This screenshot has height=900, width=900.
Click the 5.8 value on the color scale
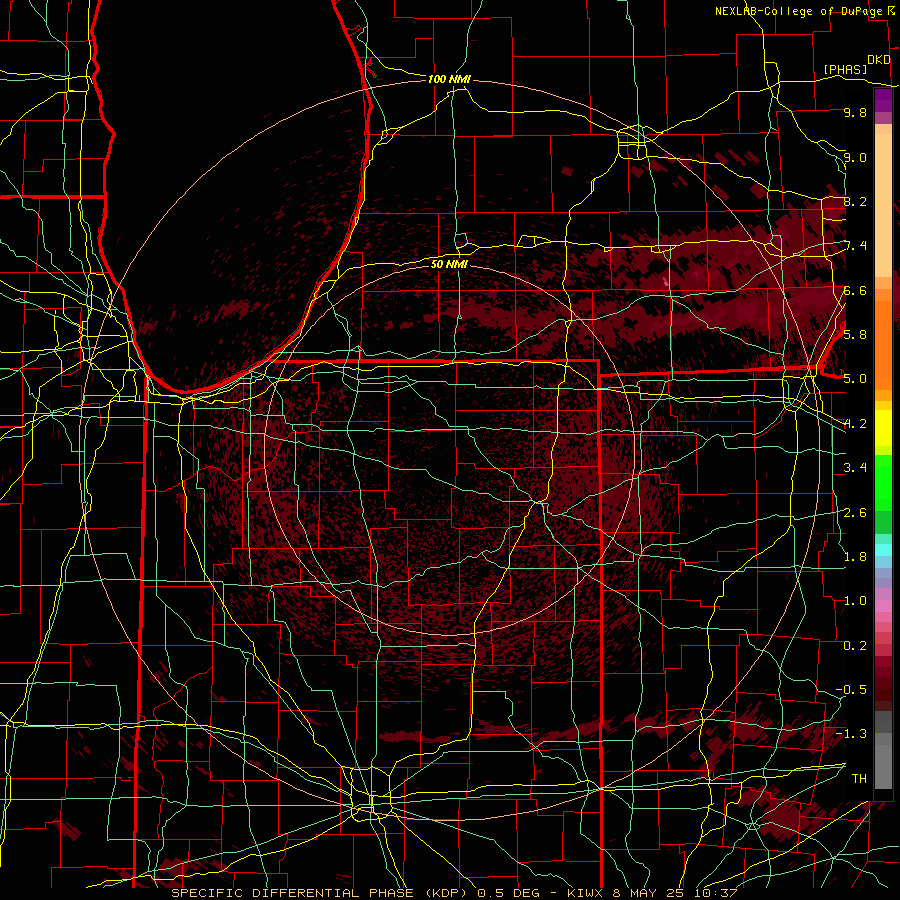point(855,335)
